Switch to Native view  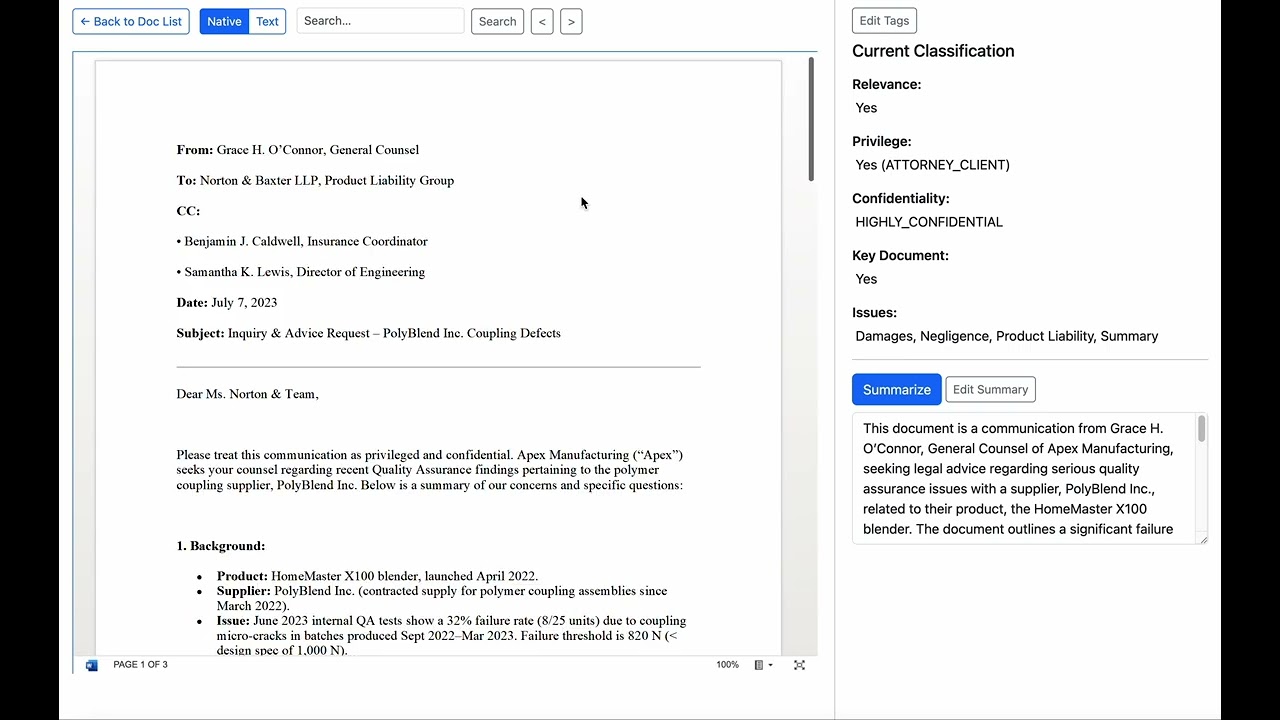224,21
